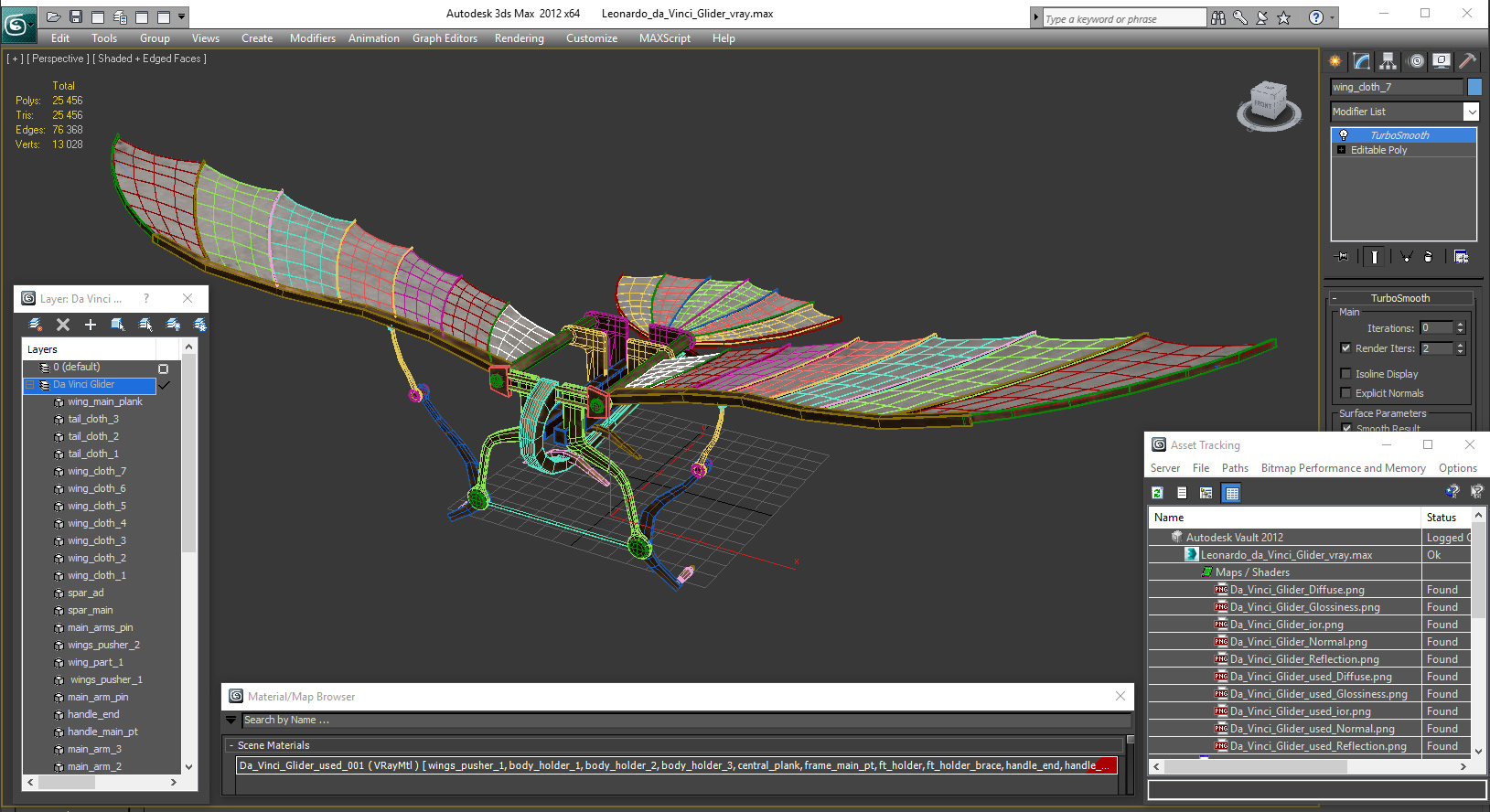
Task: Enable Isoline Display checkbox
Action: pyautogui.click(x=1345, y=374)
